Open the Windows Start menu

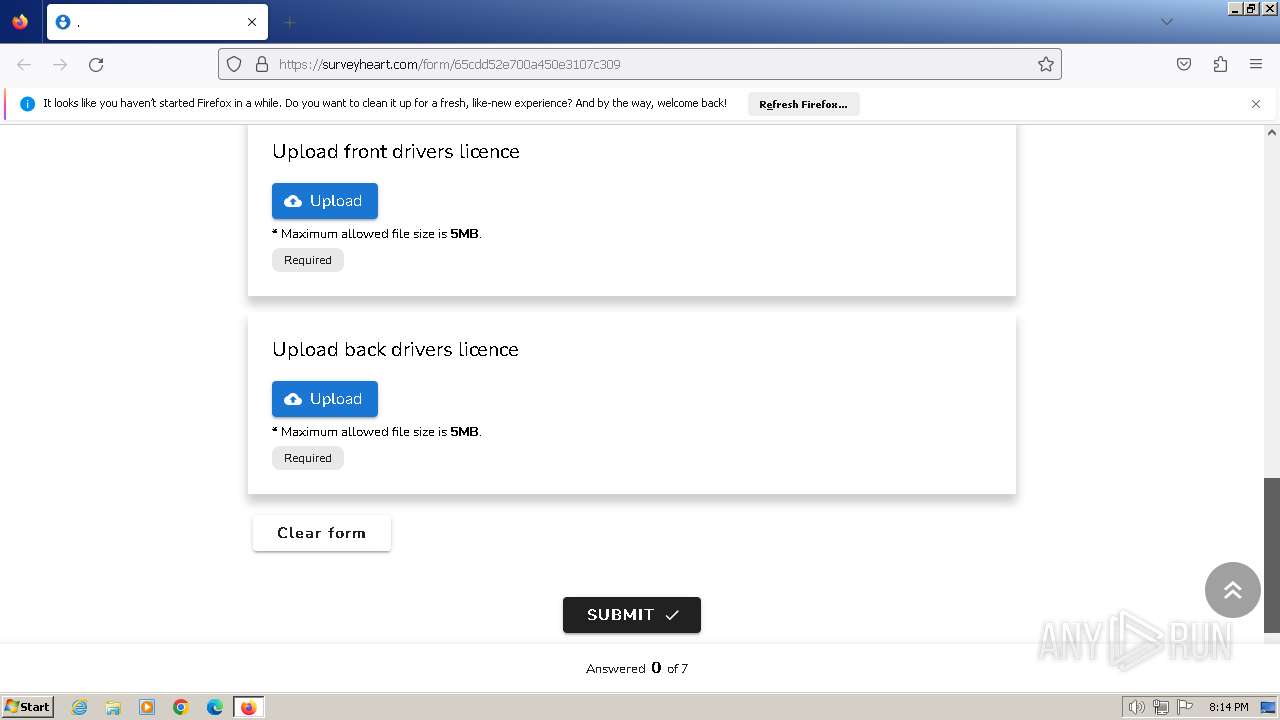click(28, 707)
